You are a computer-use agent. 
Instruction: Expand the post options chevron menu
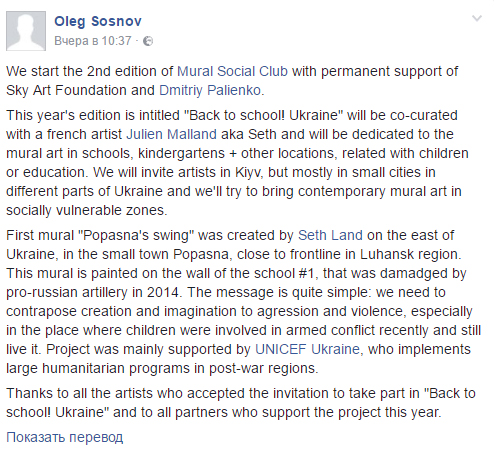coord(477,18)
